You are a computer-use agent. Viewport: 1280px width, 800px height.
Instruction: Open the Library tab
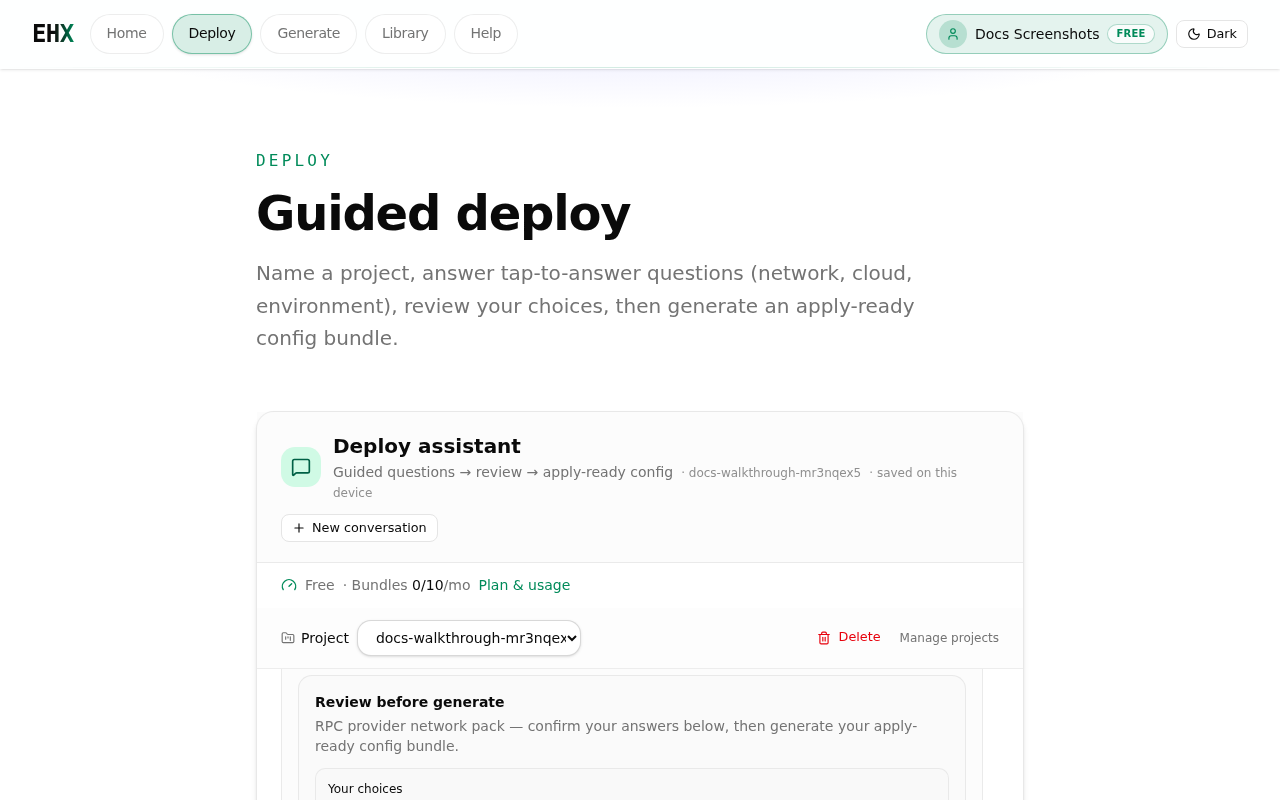(x=405, y=34)
